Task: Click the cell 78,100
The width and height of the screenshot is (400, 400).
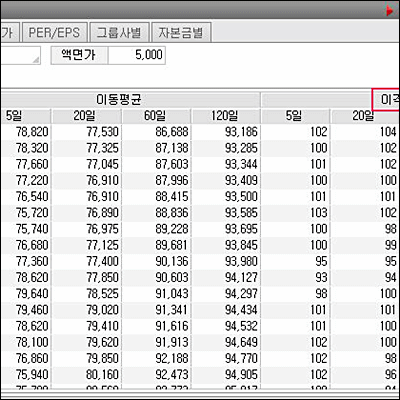Action: point(25,342)
